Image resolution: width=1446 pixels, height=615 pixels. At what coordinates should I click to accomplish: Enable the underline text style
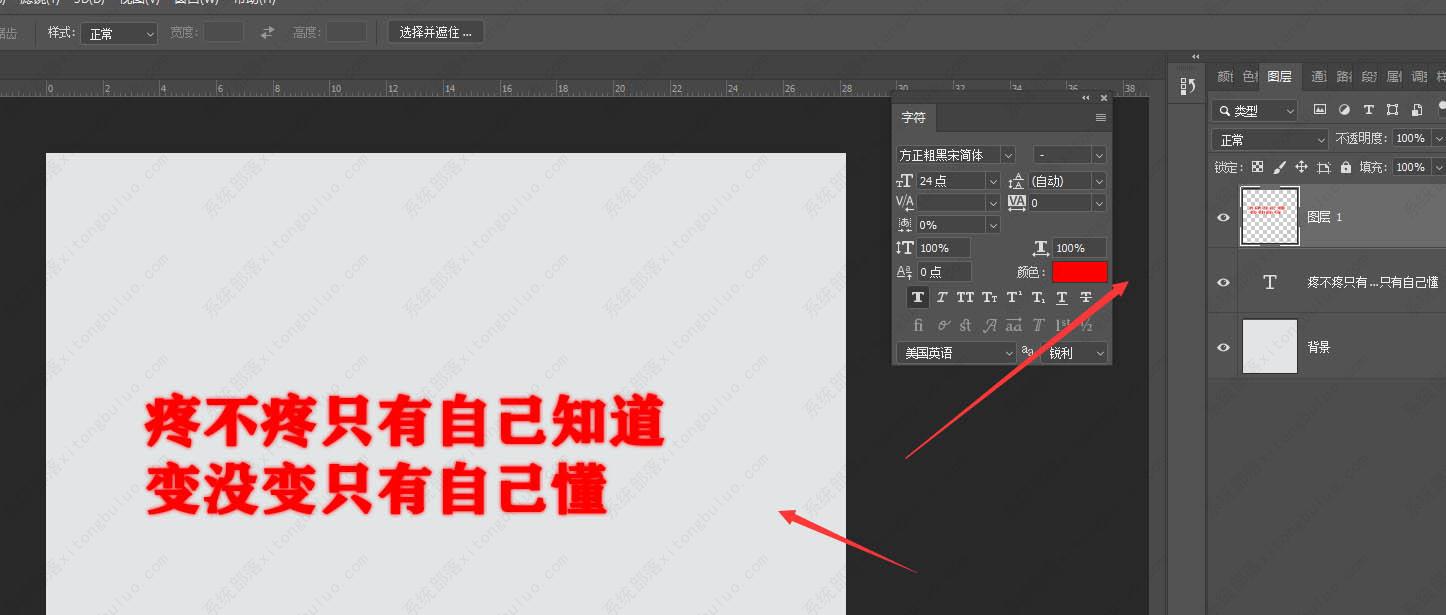point(1062,297)
